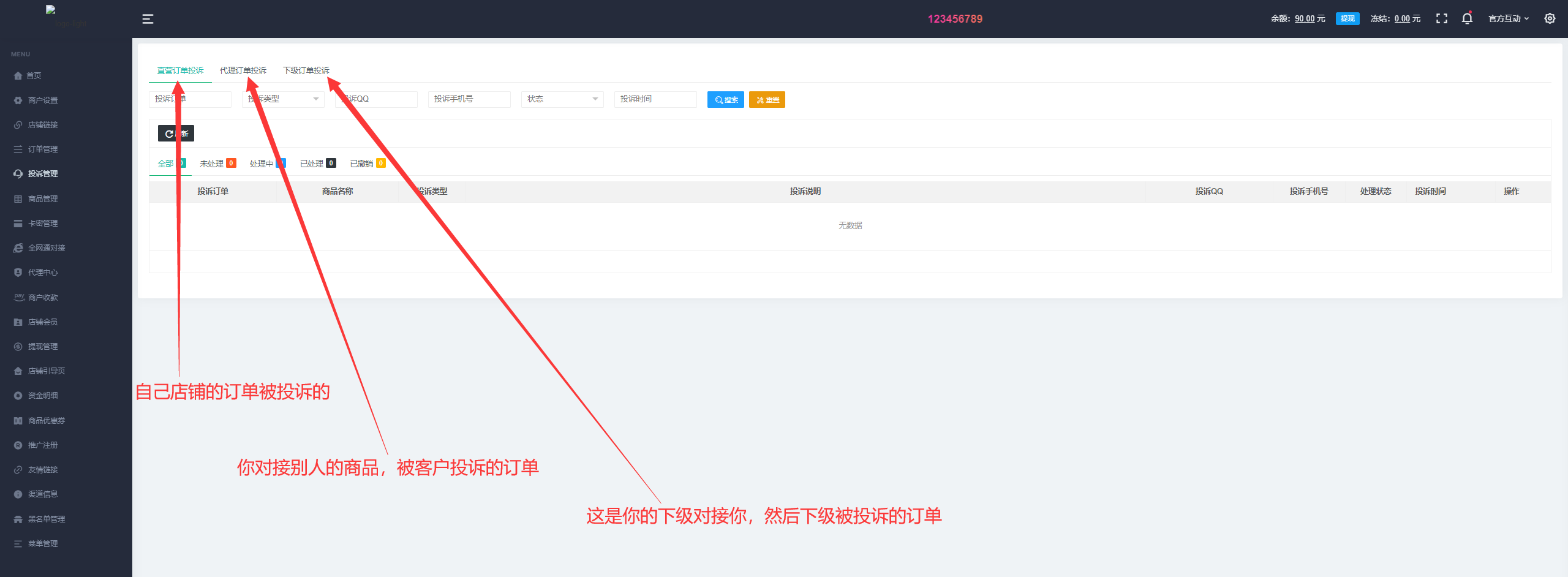Click the dark 刷新 refresh button
The height and width of the screenshot is (577, 1568).
(x=176, y=134)
